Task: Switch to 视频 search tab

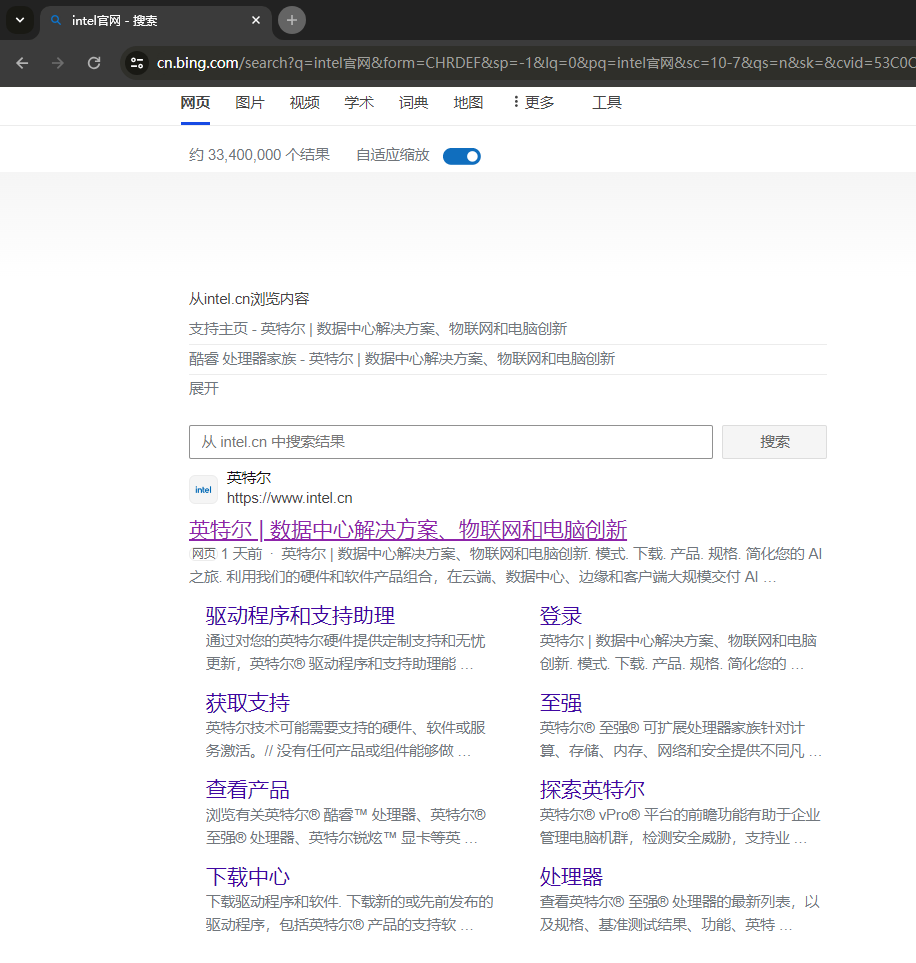Action: pos(305,103)
